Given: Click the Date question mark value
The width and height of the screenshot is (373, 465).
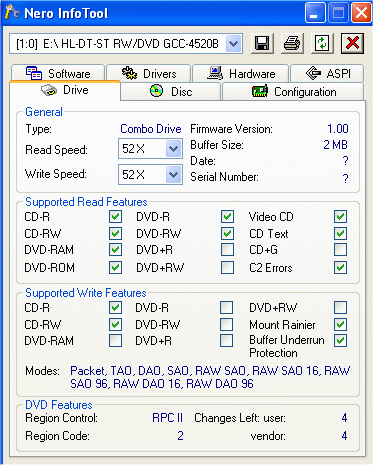Looking at the screenshot, I should [345, 161].
